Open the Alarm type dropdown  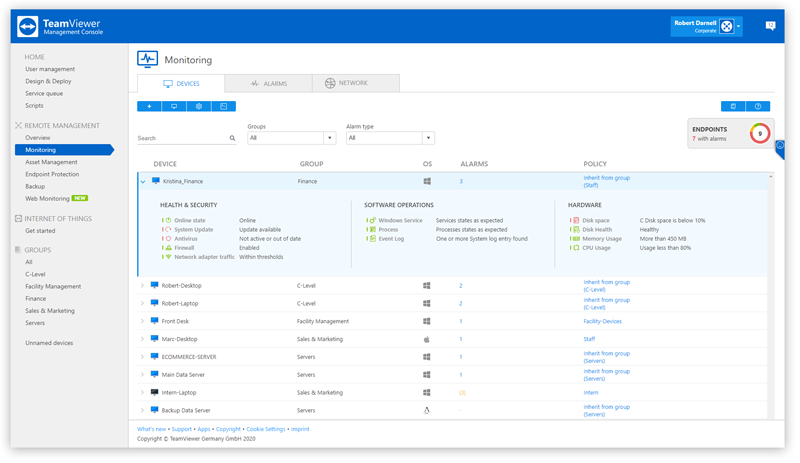tap(389, 138)
